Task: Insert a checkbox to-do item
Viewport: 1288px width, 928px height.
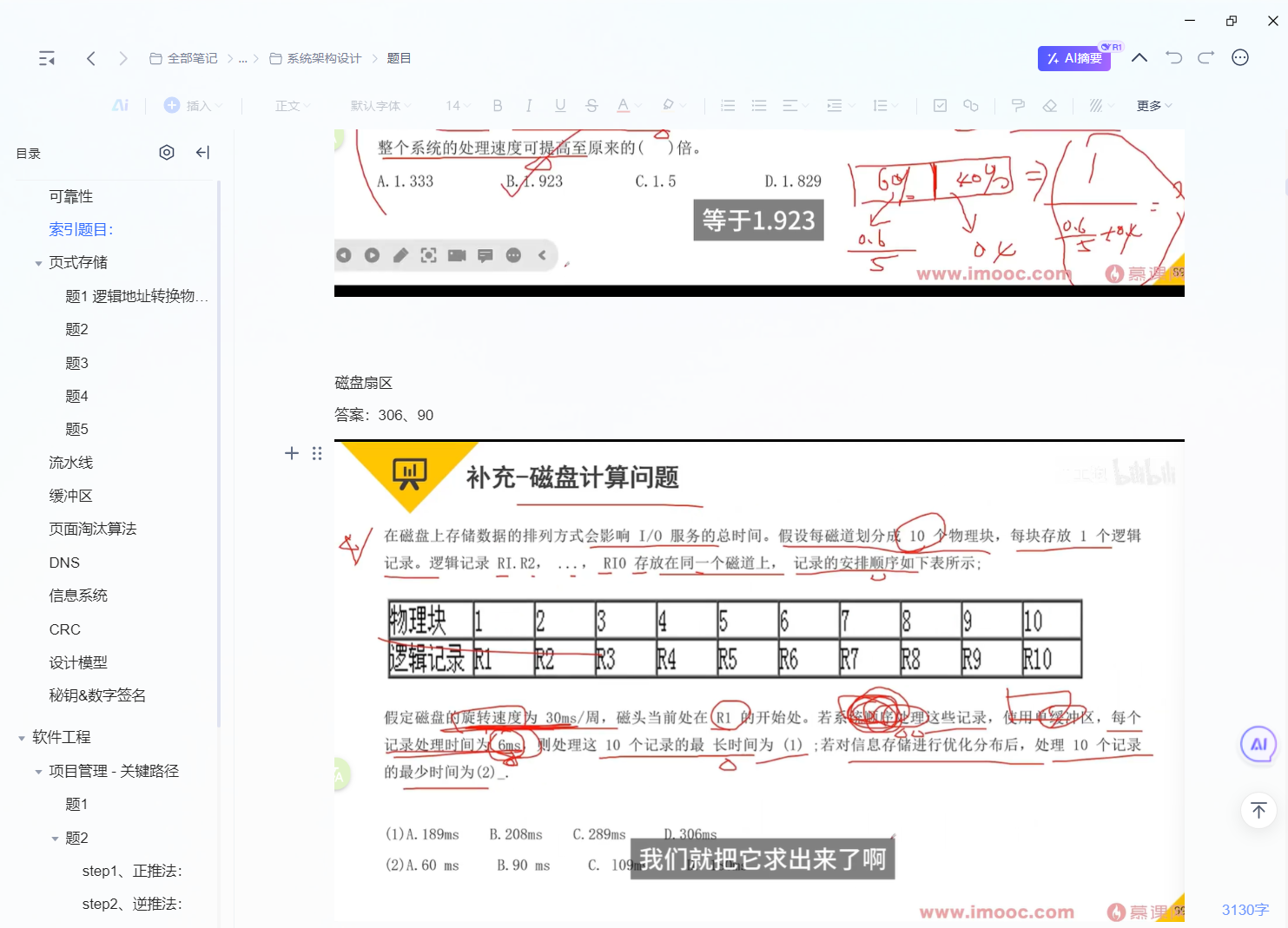Action: (940, 106)
